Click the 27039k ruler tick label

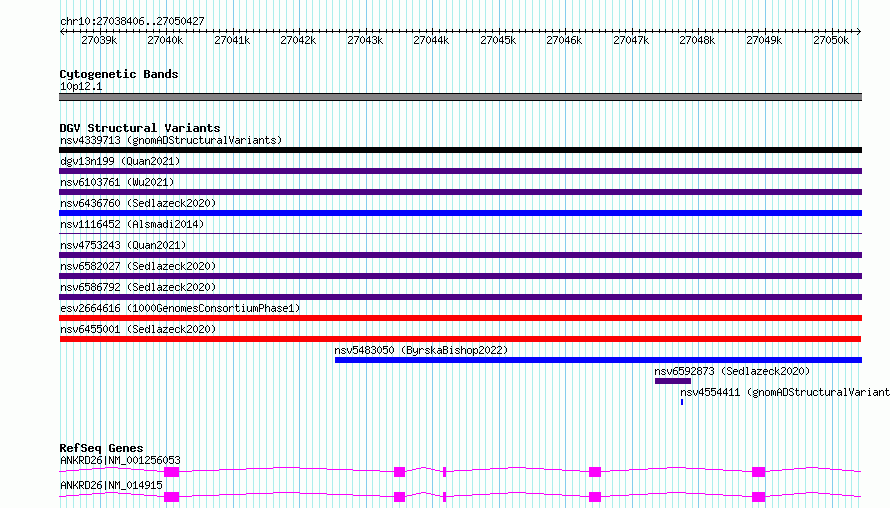99,40
